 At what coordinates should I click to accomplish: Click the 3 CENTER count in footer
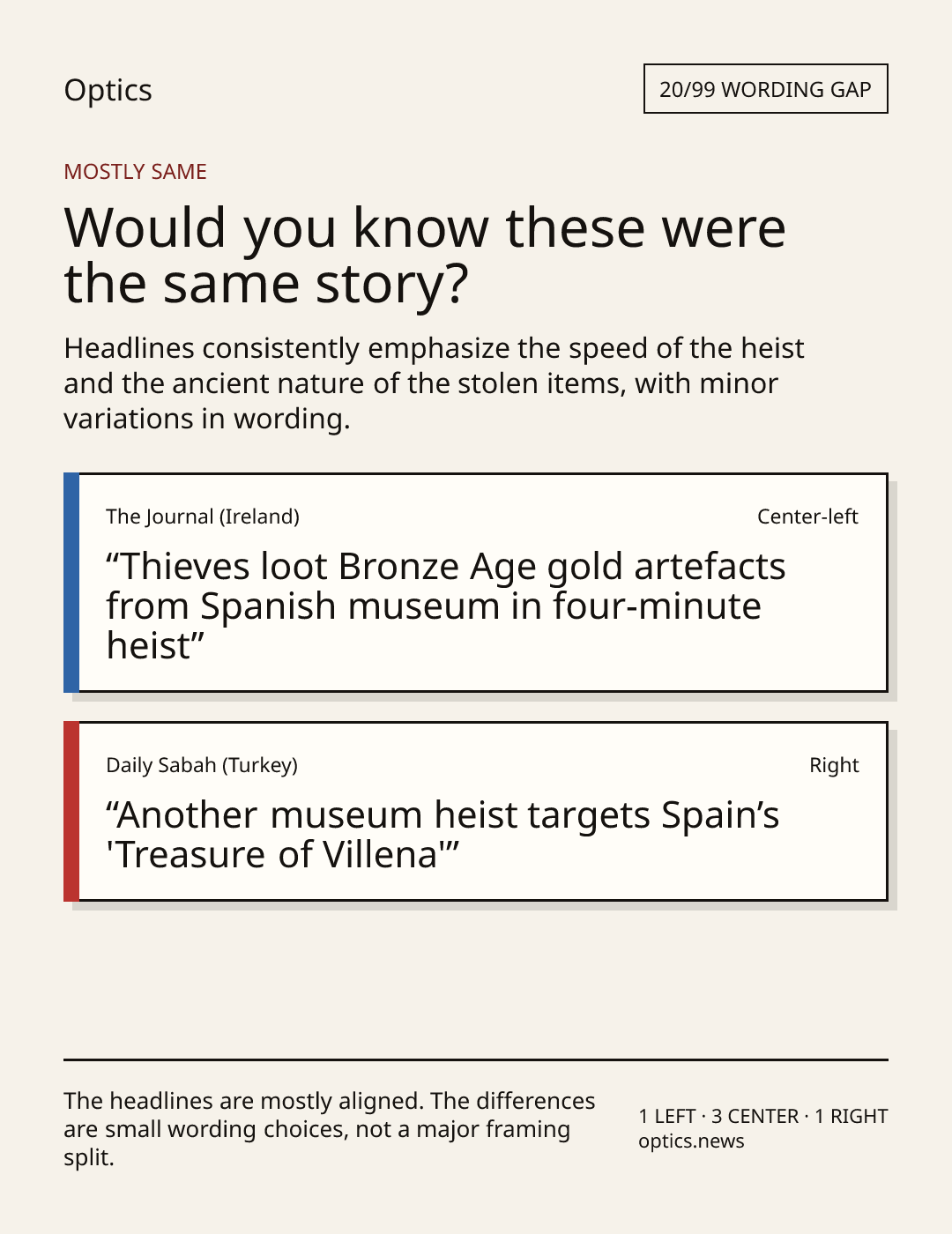point(755,1117)
